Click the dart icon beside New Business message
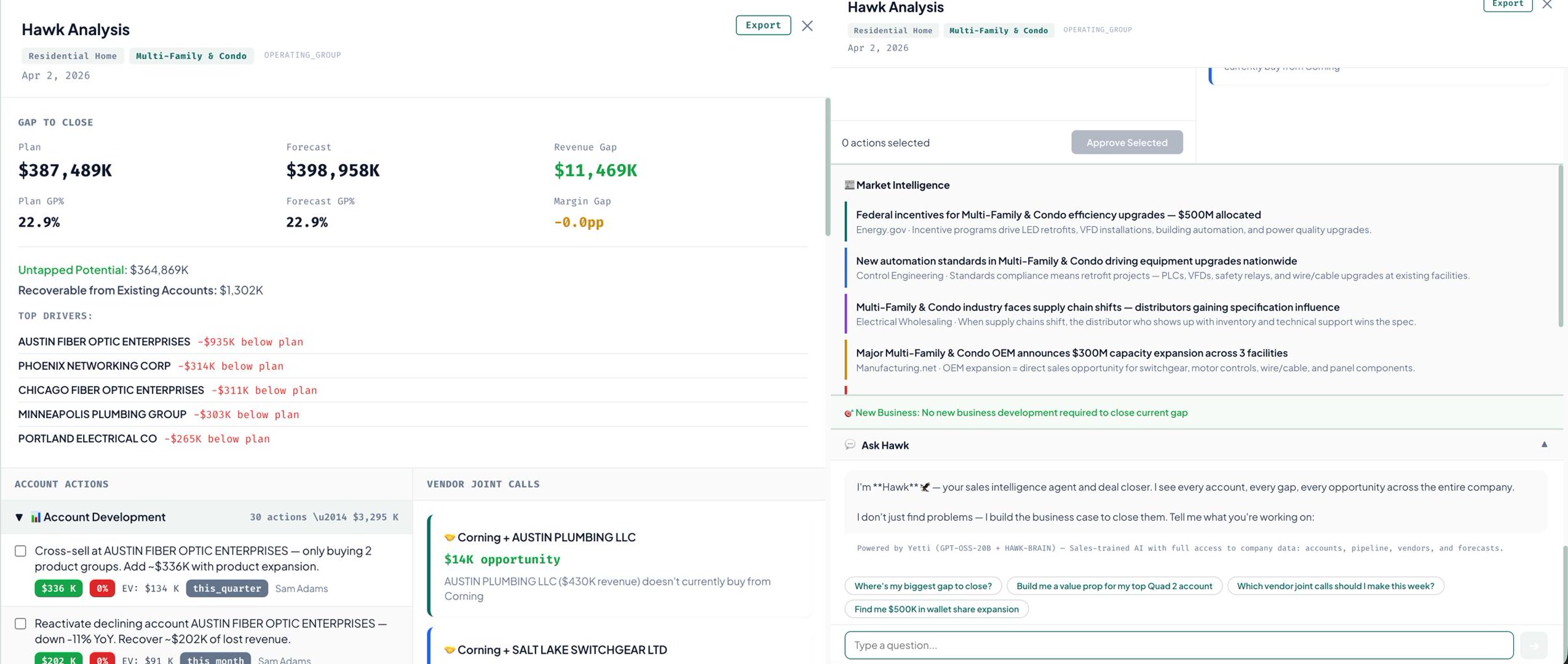This screenshot has height=664, width=1568. pyautogui.click(x=849, y=413)
